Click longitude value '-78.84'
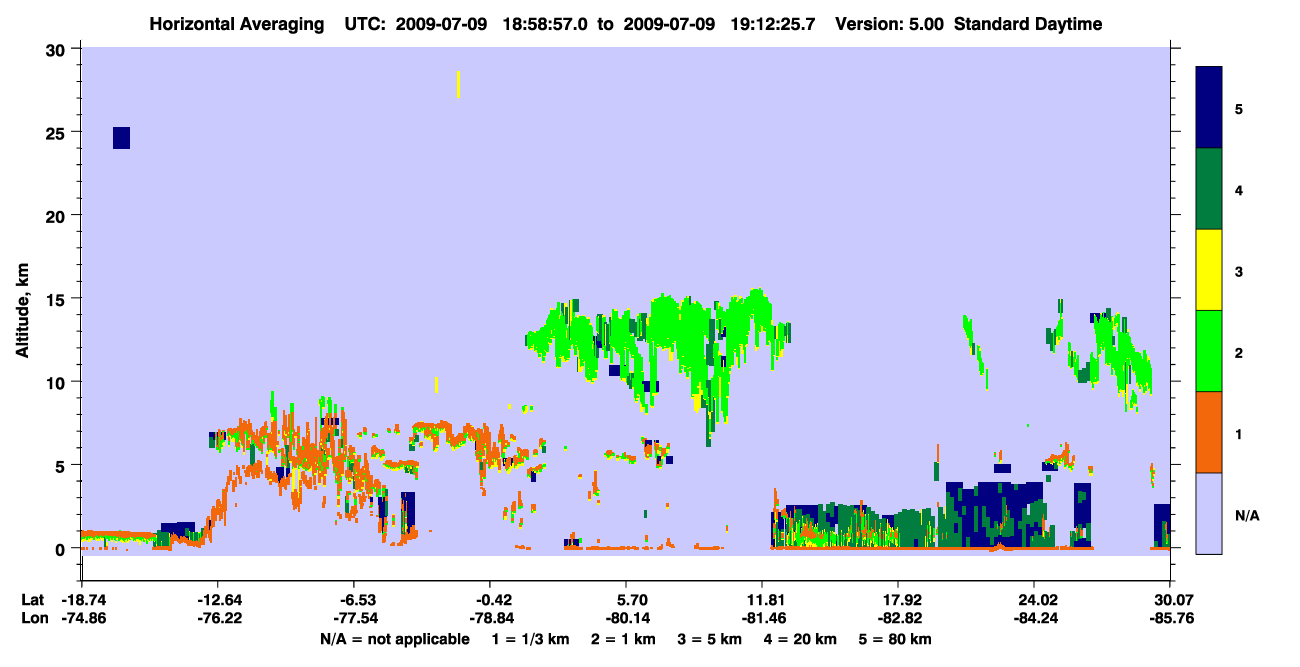Image resolution: width=1300 pixels, height=667 pixels. pyautogui.click(x=490, y=618)
